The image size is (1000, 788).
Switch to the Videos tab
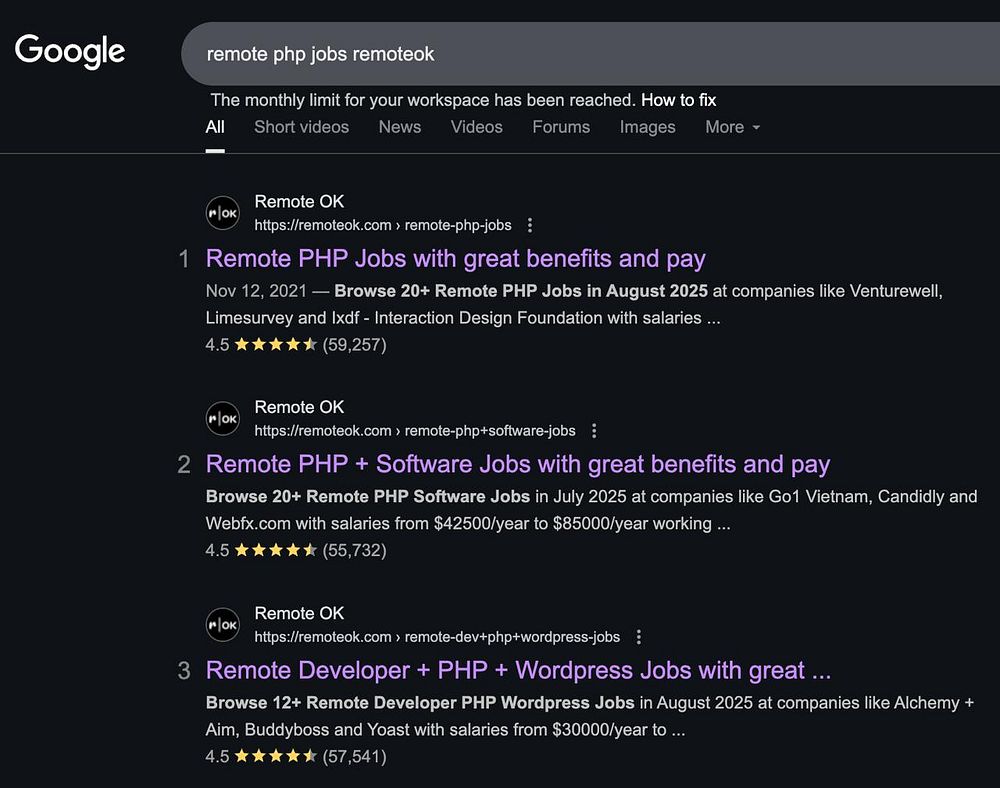click(476, 127)
